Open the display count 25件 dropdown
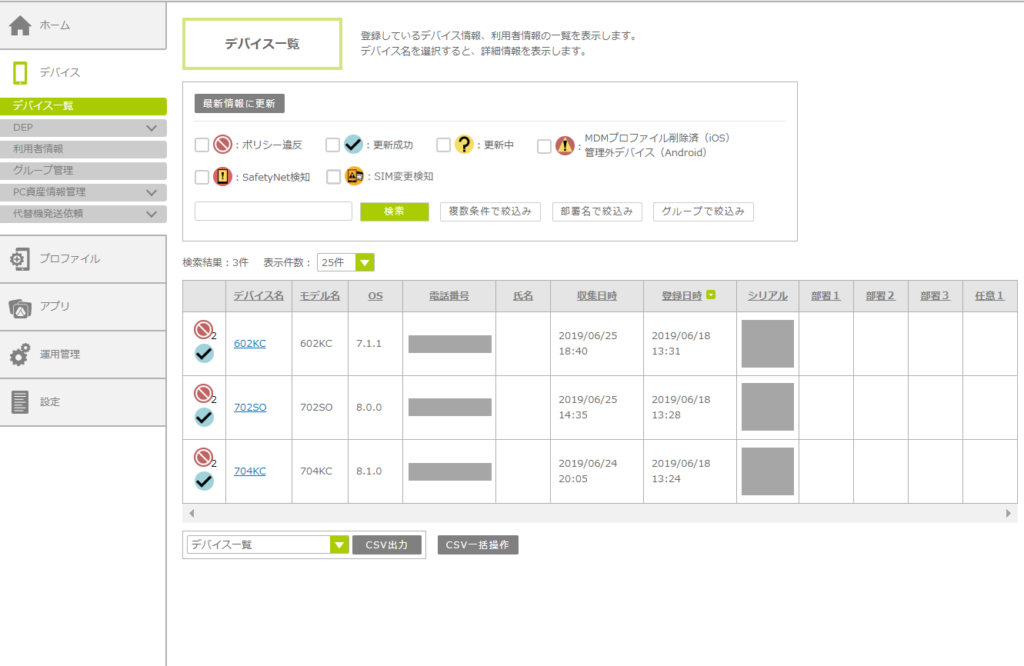The width and height of the screenshot is (1024, 666). coord(345,263)
